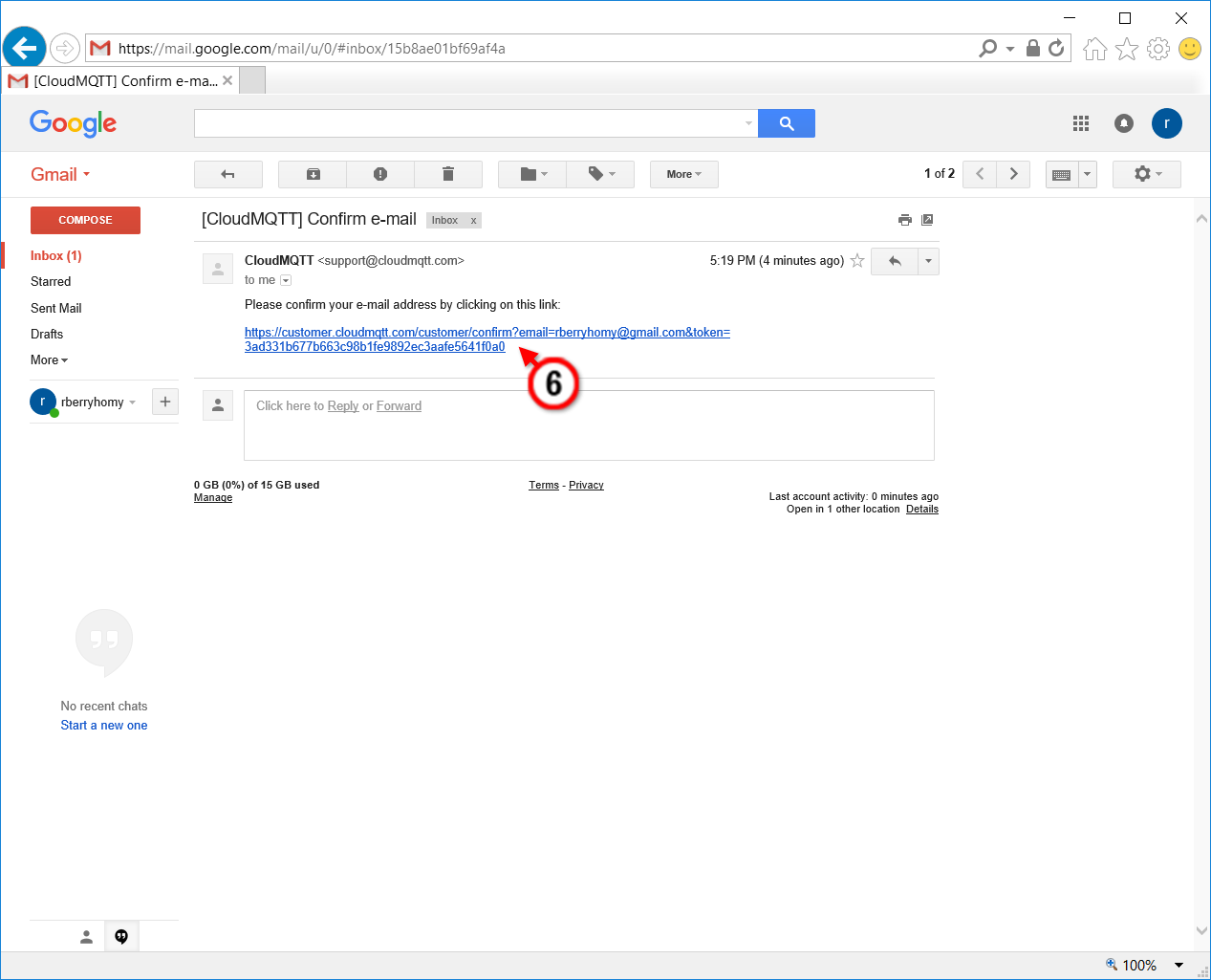Click the address bar search magnifier icon
The image size is (1211, 980).
pyautogui.click(x=988, y=48)
